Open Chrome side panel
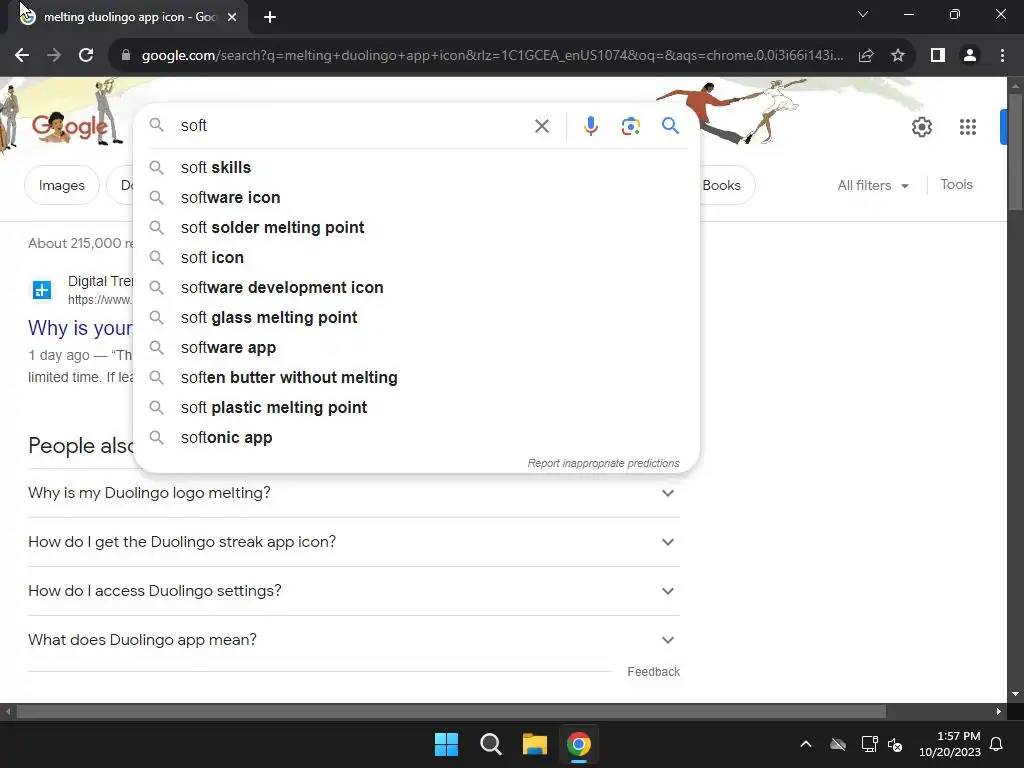 tap(938, 56)
